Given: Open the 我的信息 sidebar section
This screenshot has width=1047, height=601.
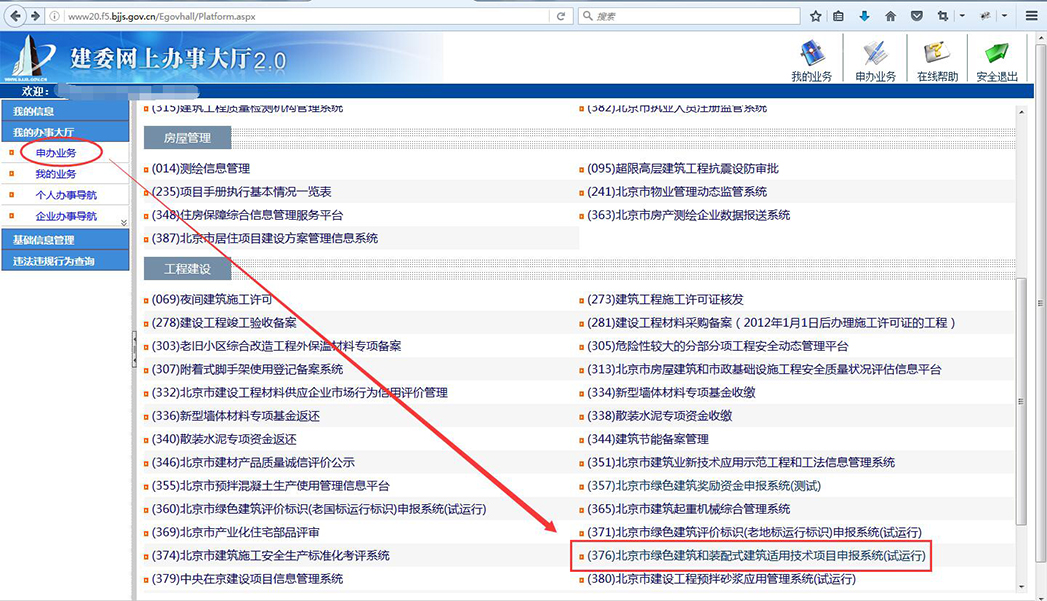Looking at the screenshot, I should coord(65,111).
